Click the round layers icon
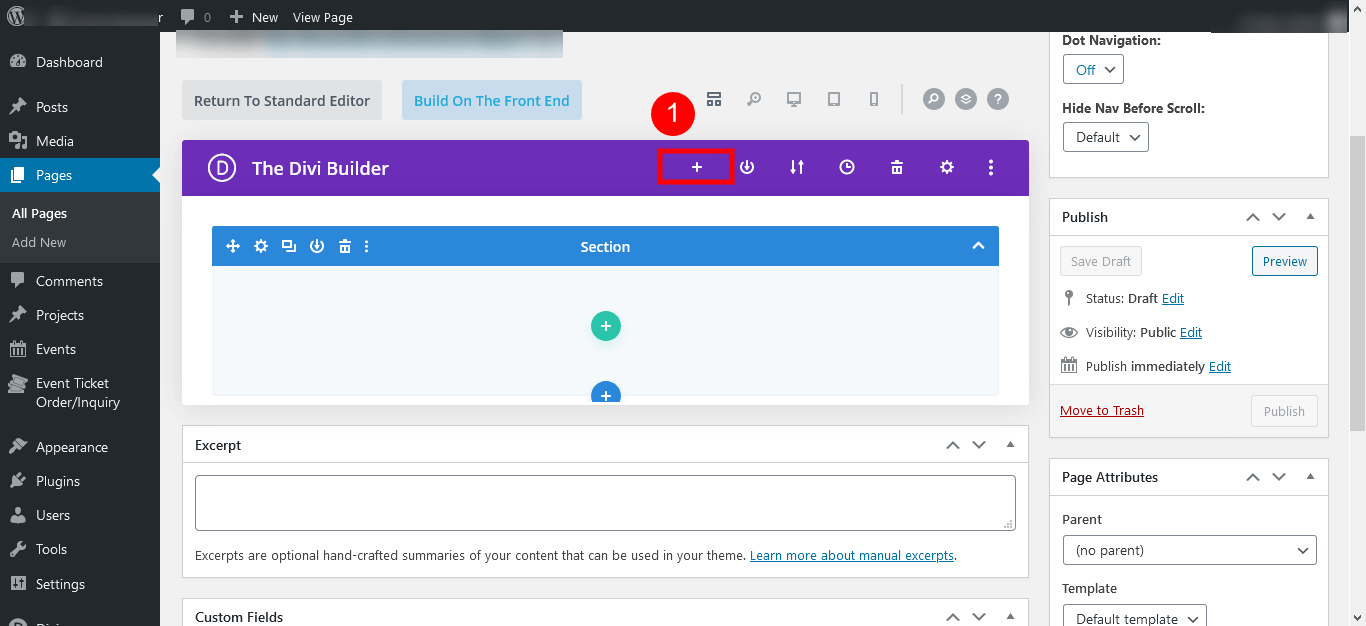This screenshot has width=1366, height=626. 965,99
